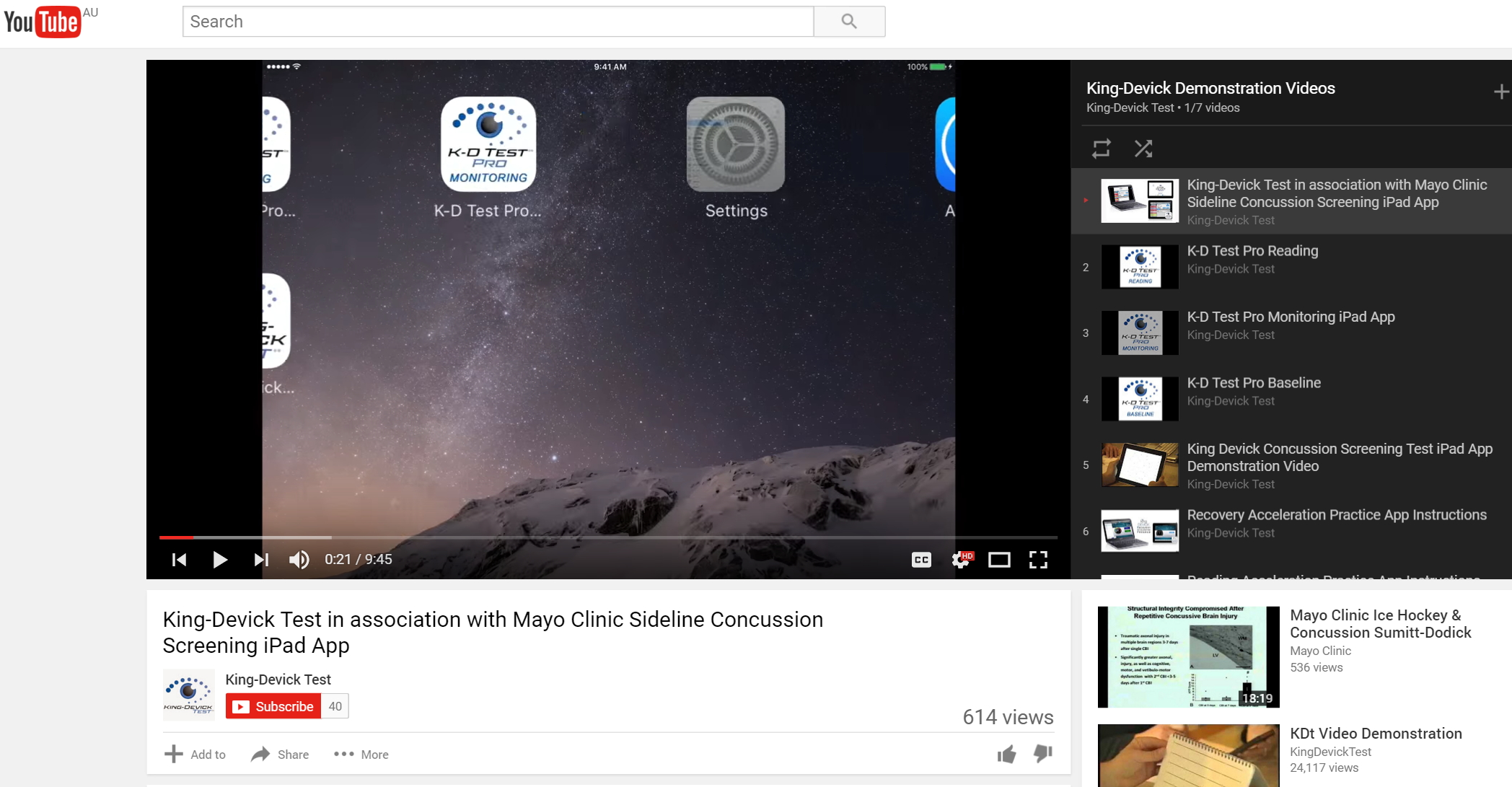Expand the More options menu

(361, 755)
